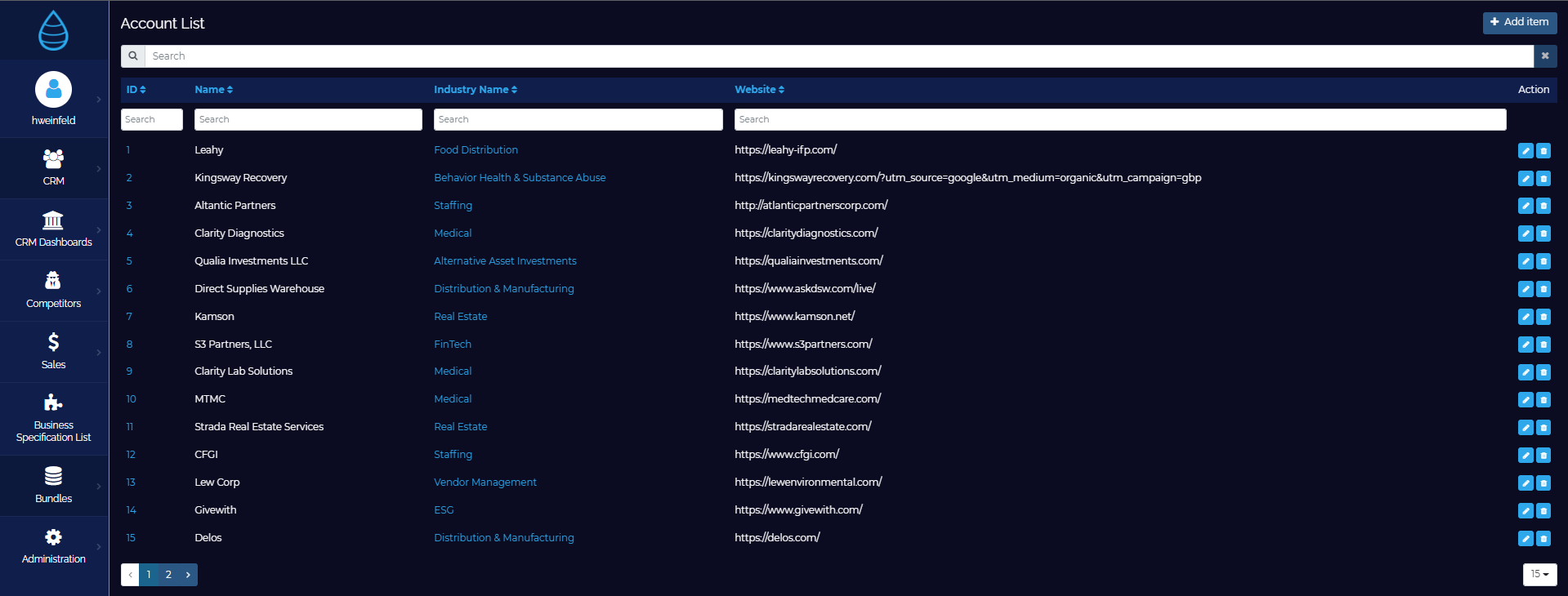Edit the Altantic Partners account
1568x596 pixels.
(1526, 206)
